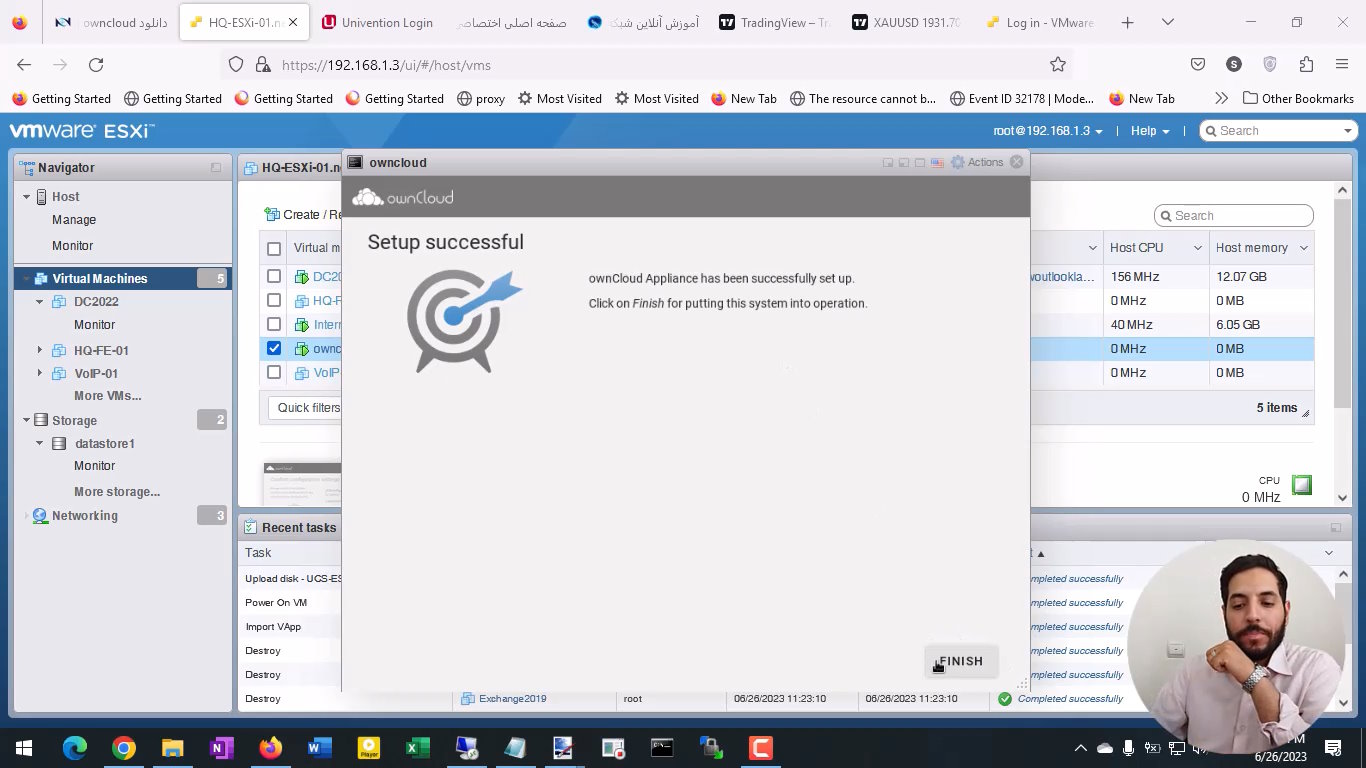
Task: Switch to the Log in - VMware tab
Action: coord(1039,22)
